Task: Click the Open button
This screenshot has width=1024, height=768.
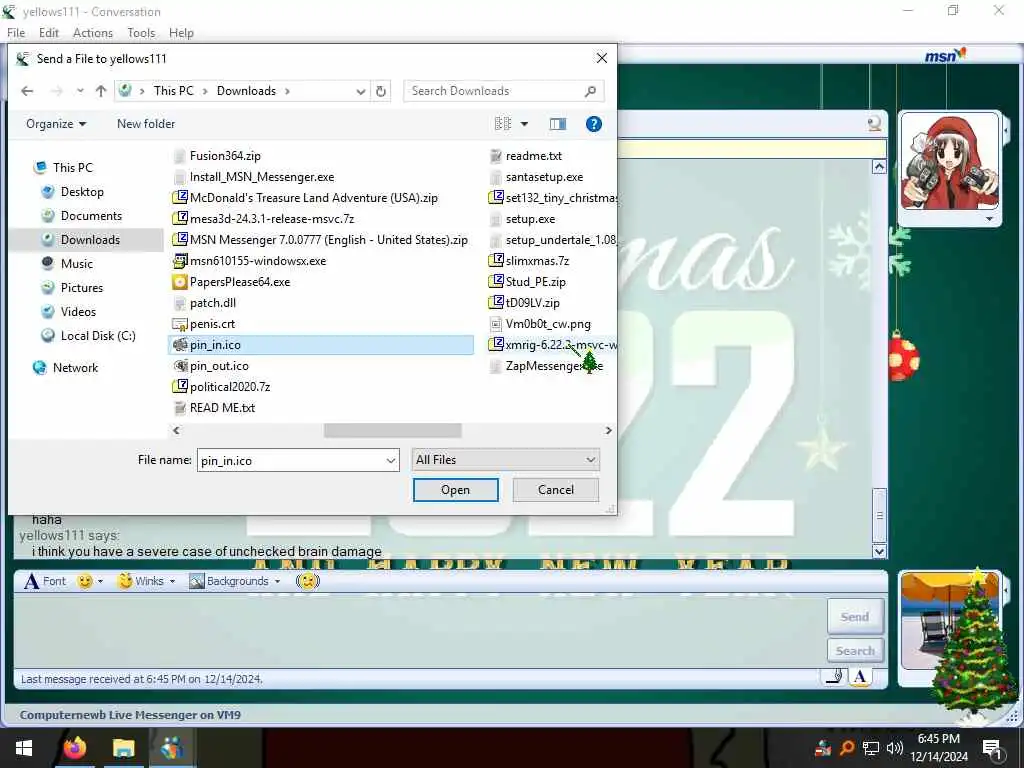Action: click(x=455, y=490)
